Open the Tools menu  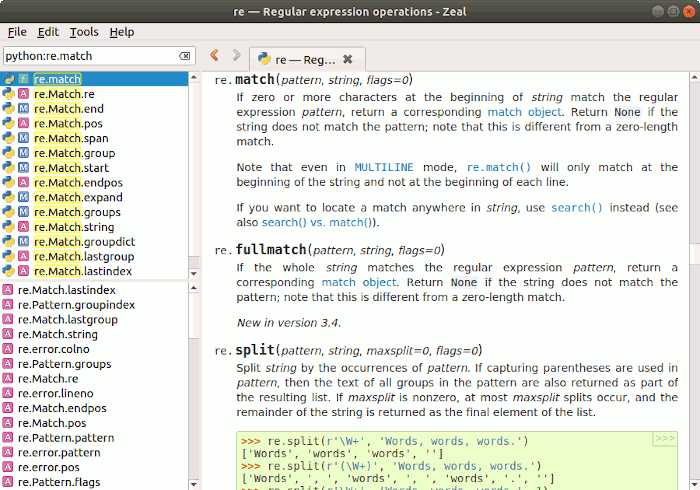(x=84, y=32)
